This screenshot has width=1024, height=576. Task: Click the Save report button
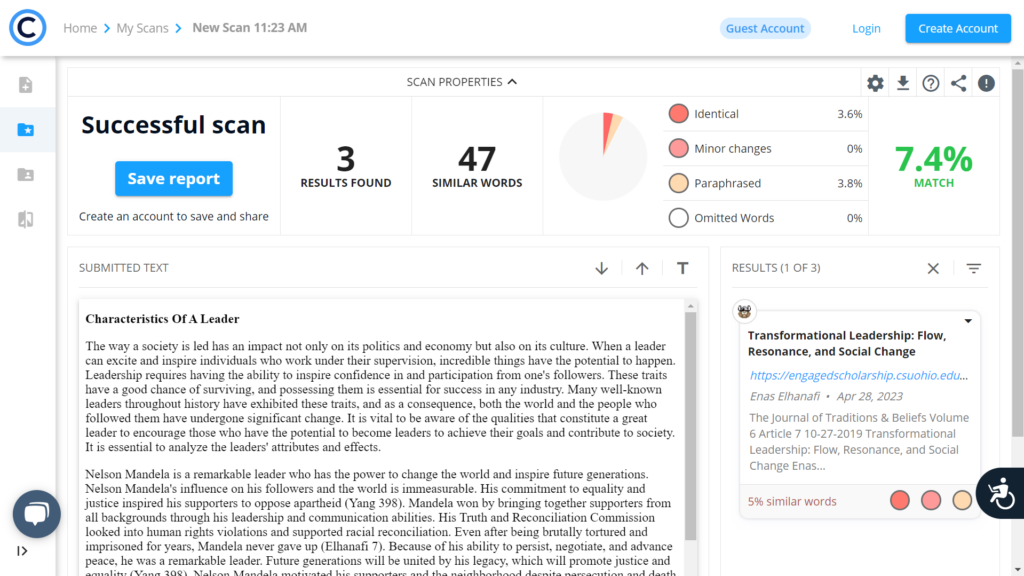[173, 179]
